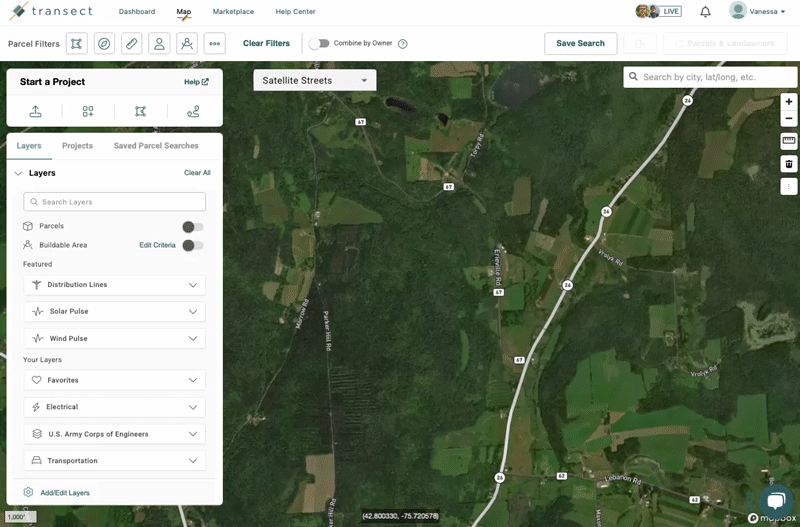
Task: Click the map ruler measure tool
Action: pos(788,141)
